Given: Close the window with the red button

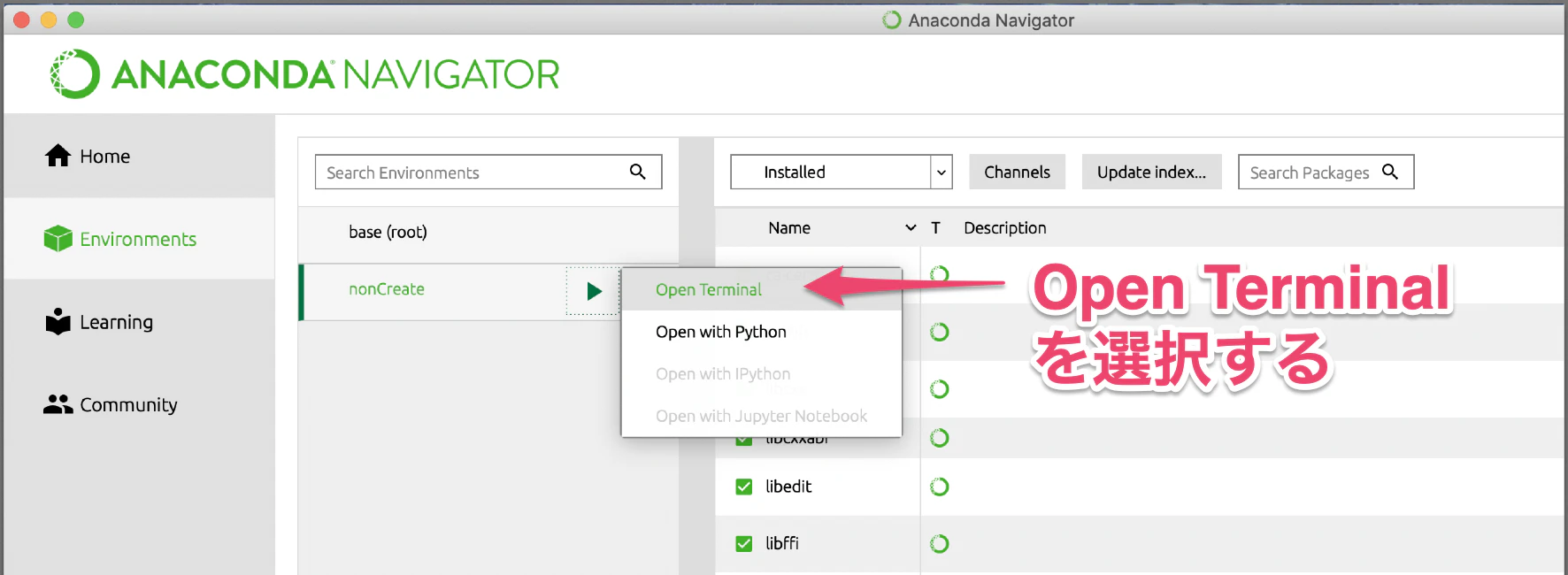Looking at the screenshot, I should [x=21, y=19].
